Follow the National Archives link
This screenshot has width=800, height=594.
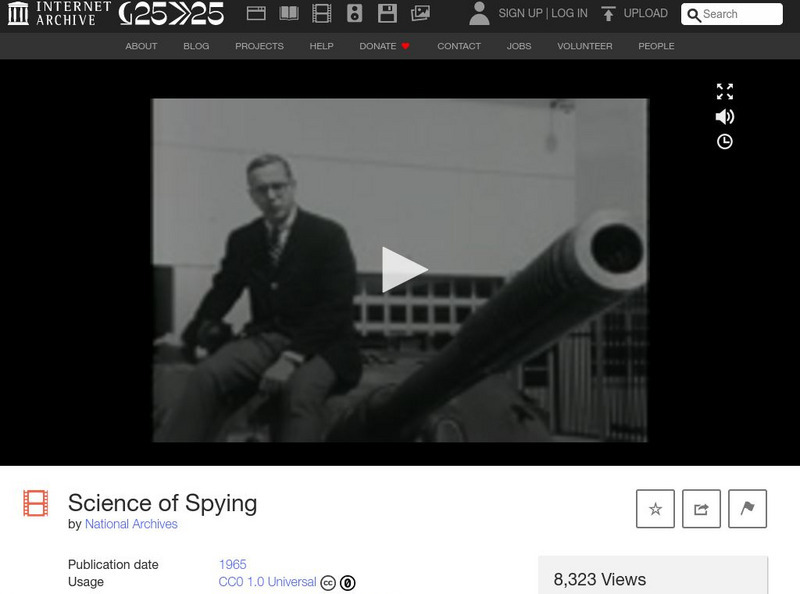(131, 524)
